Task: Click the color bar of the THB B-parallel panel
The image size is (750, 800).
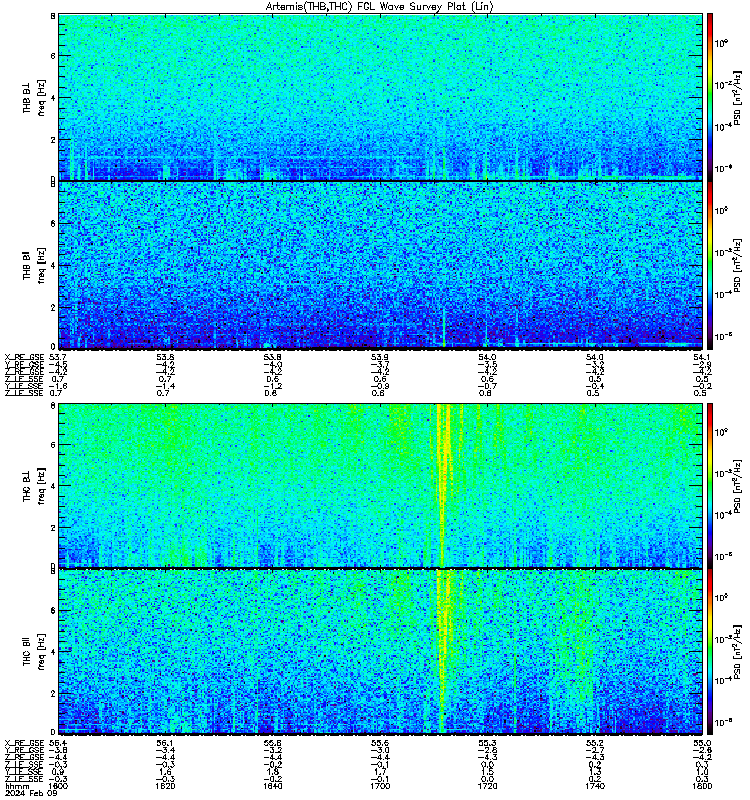Action: pyautogui.click(x=710, y=265)
